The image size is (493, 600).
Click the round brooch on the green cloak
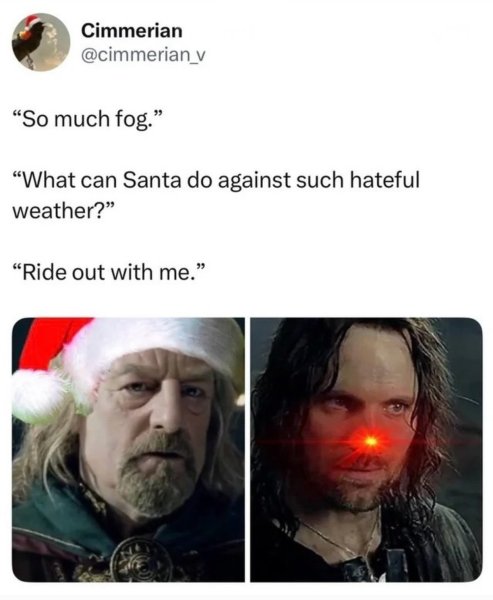[x=141, y=559]
